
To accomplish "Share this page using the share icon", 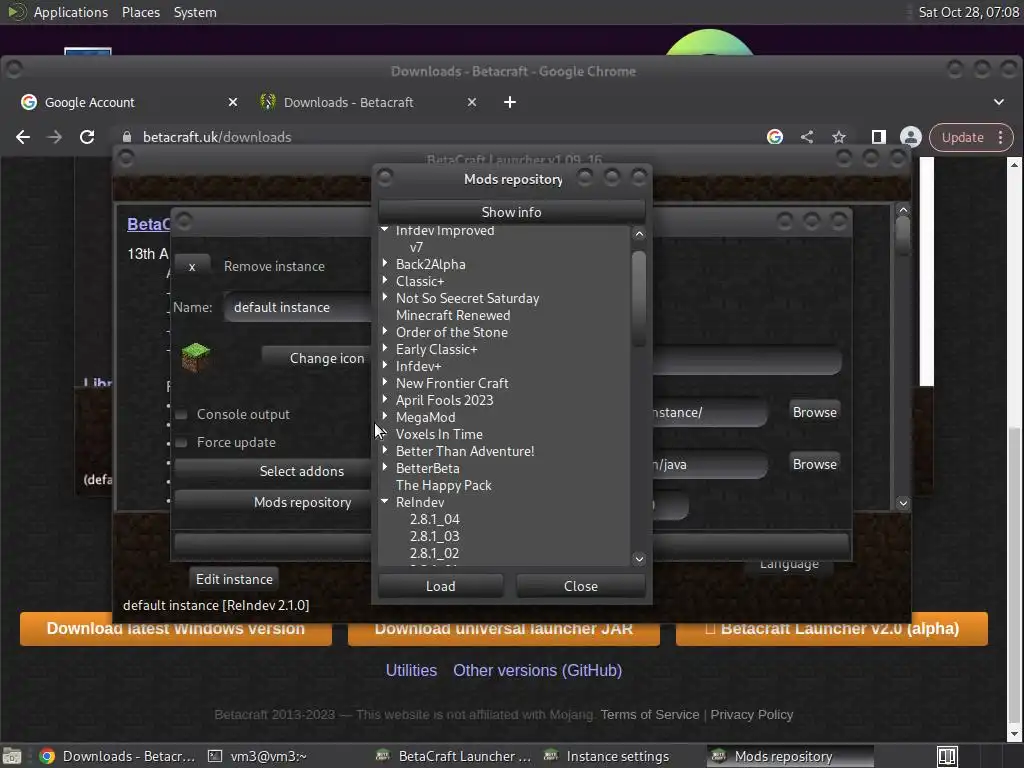I will (x=807, y=137).
